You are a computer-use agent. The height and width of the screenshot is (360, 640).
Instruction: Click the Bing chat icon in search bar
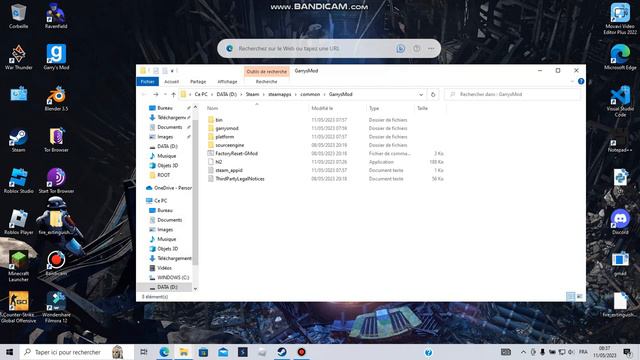400,49
